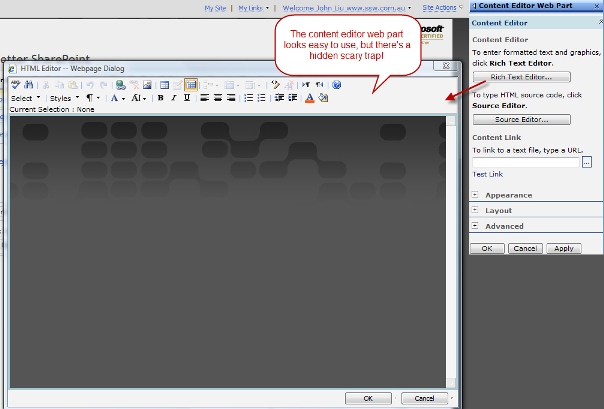Toggle bold formatting in HTML Editor toolbar
604x409 pixels.
tap(160, 98)
